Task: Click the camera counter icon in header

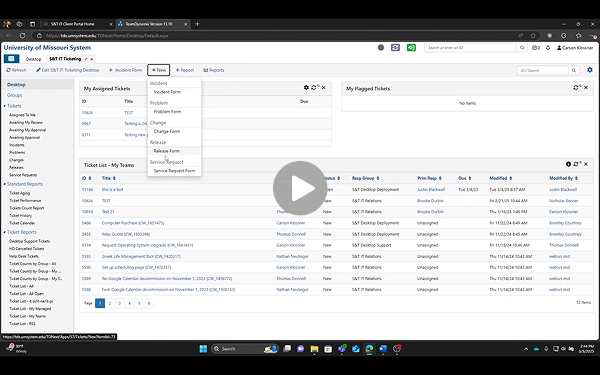Action: coord(536,48)
